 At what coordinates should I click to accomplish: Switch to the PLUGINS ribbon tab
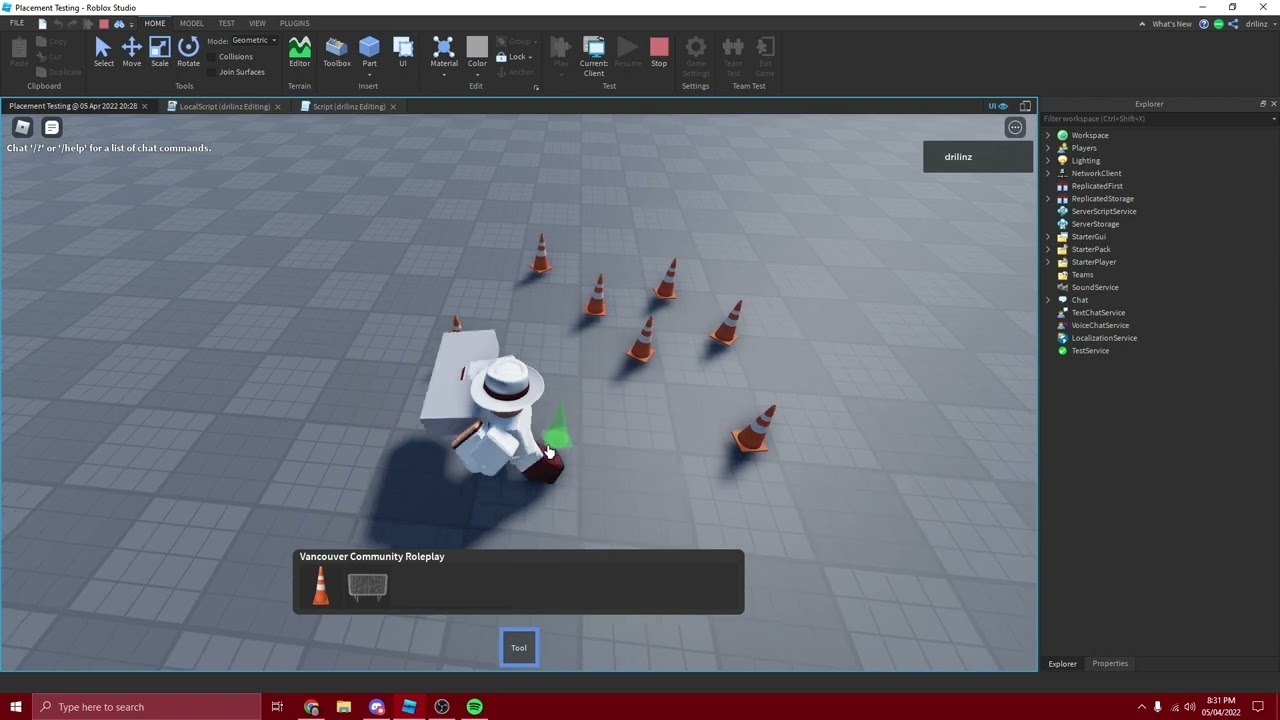point(294,23)
